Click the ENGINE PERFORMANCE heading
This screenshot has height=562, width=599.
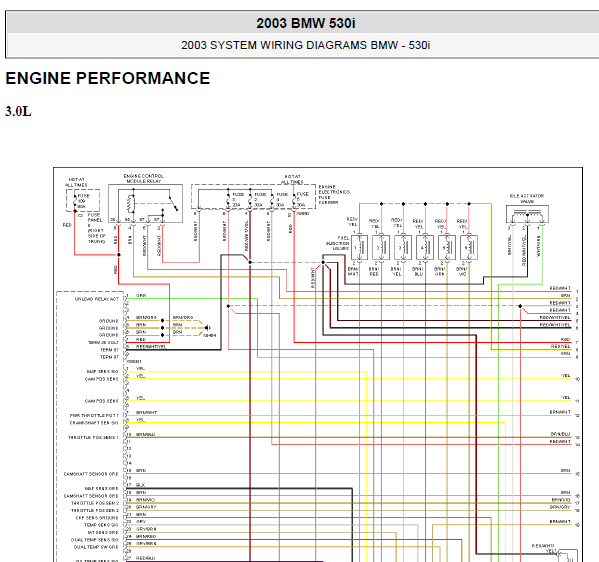pos(108,78)
